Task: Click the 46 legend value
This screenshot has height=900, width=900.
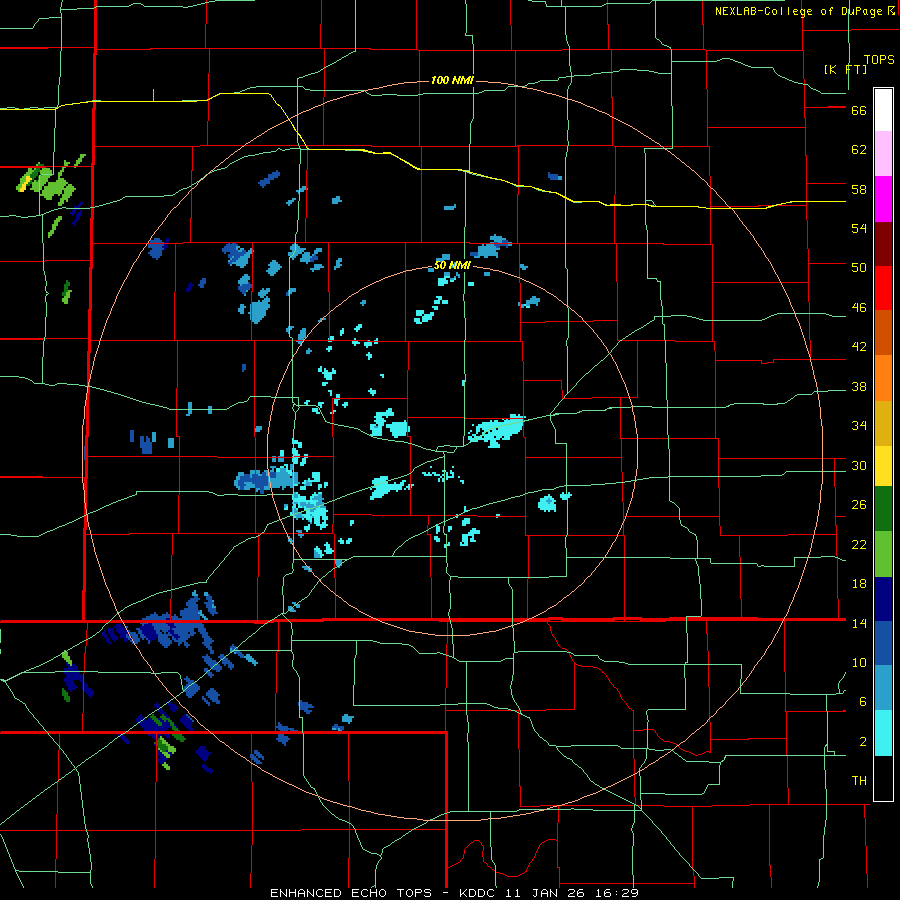Action: click(859, 308)
